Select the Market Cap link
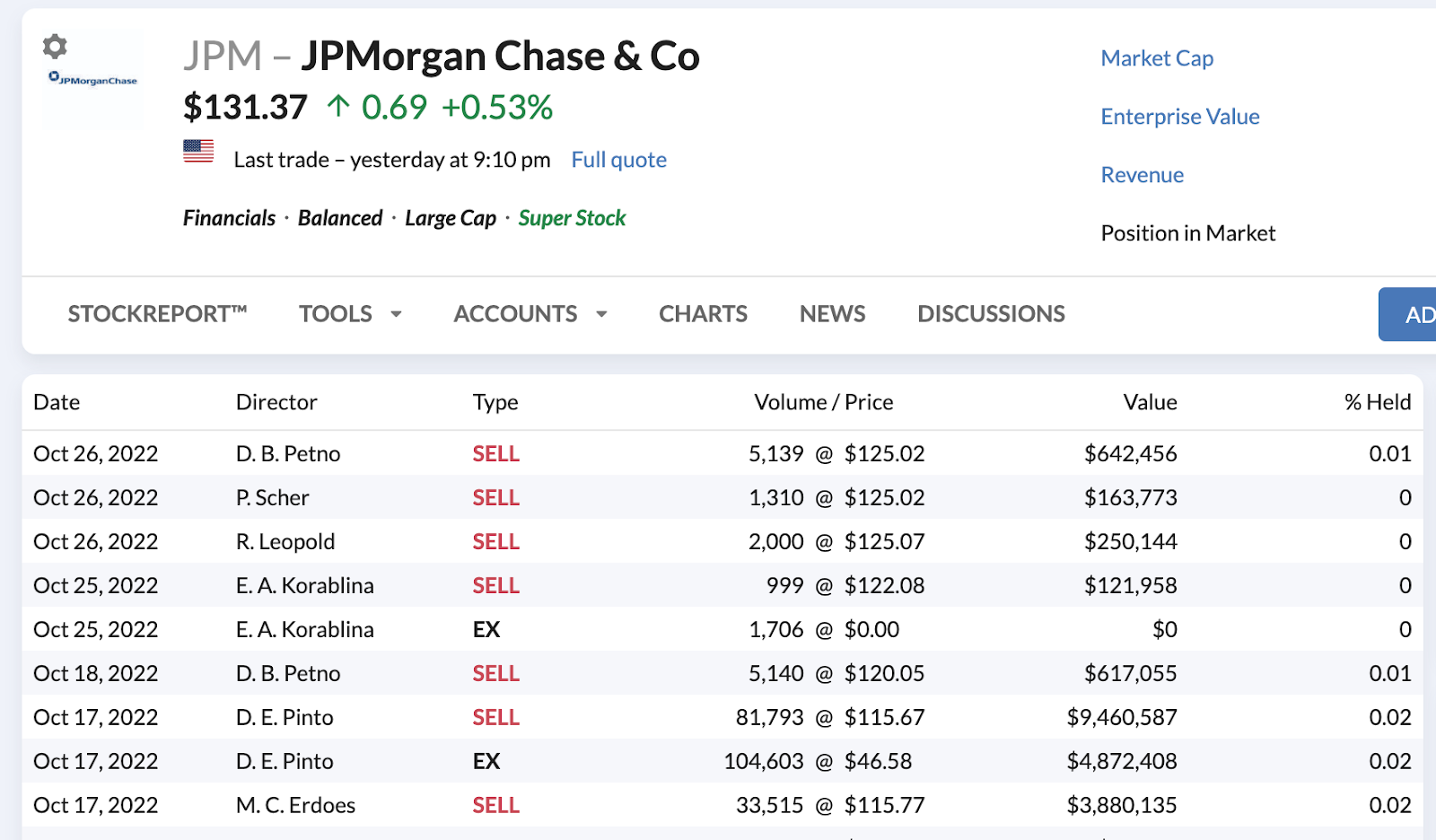The height and width of the screenshot is (840, 1436). [1157, 58]
